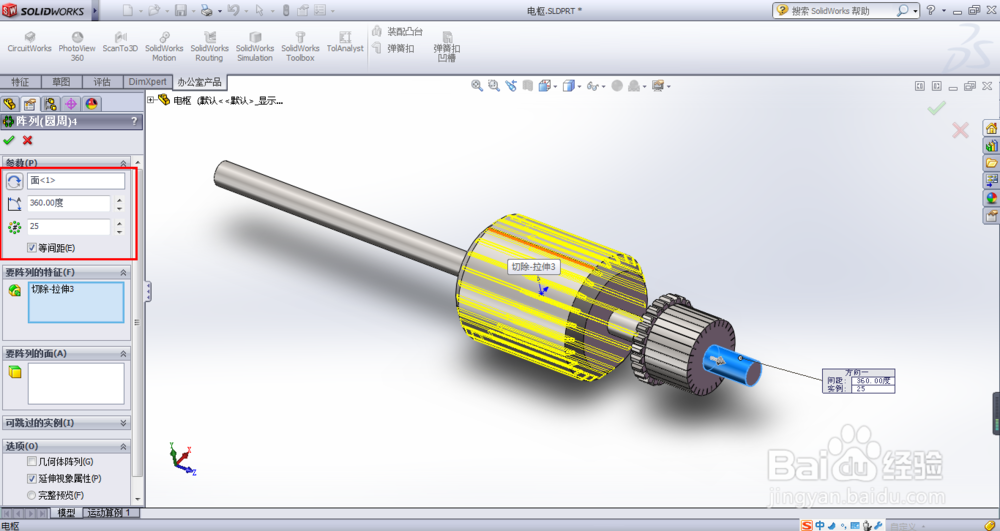
Task: Open the DisplayManager tab icon
Action: [91, 104]
